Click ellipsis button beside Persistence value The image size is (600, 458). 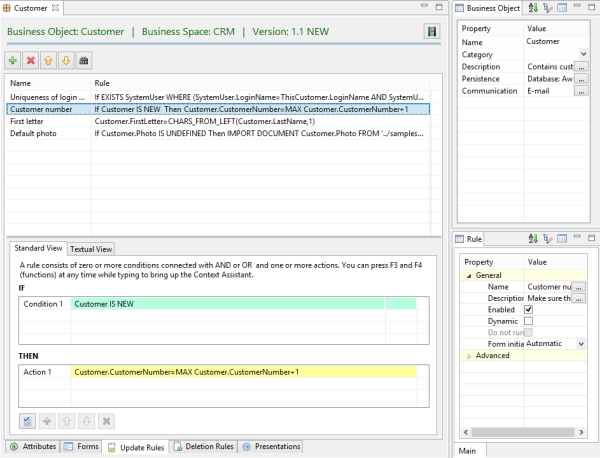(581, 79)
